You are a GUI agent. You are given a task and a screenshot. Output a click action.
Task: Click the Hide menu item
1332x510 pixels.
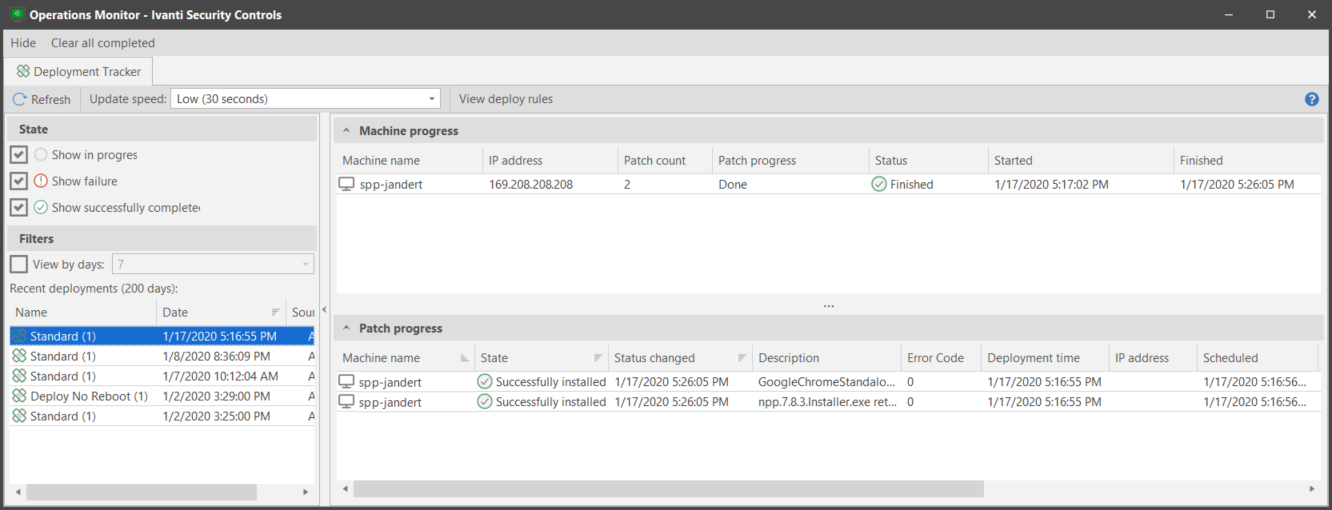(x=23, y=43)
